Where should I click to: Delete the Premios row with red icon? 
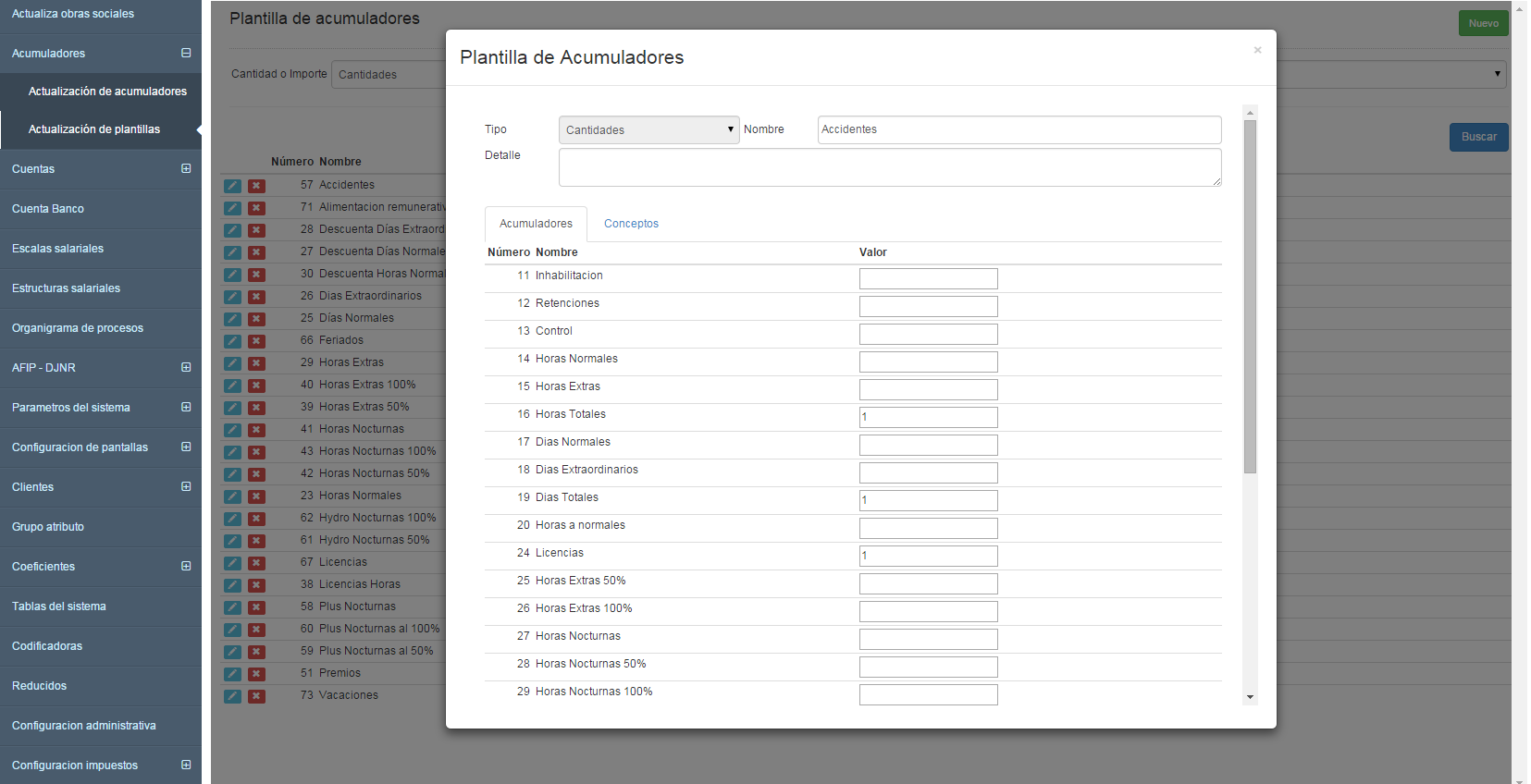pyautogui.click(x=256, y=674)
